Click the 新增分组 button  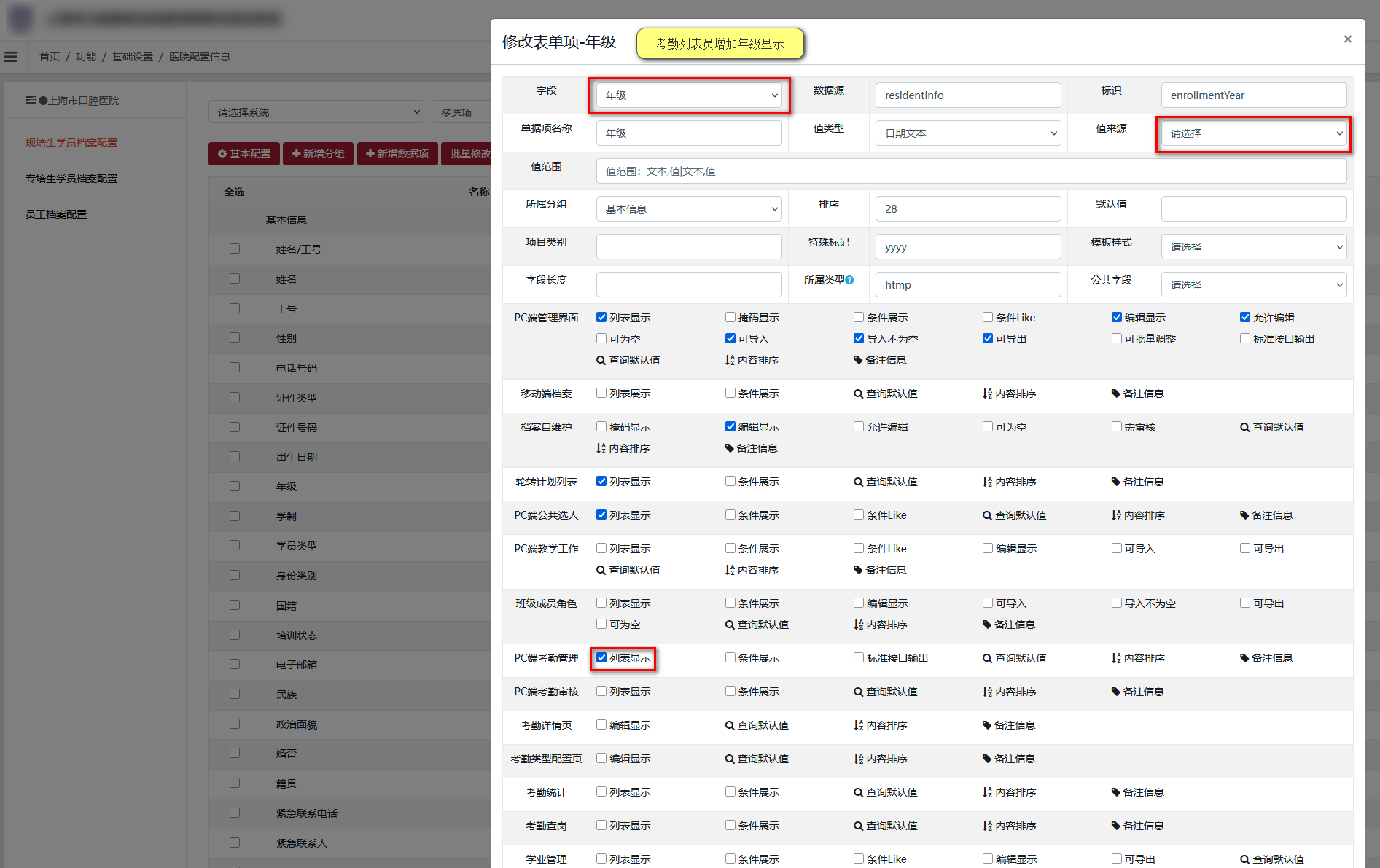[319, 154]
